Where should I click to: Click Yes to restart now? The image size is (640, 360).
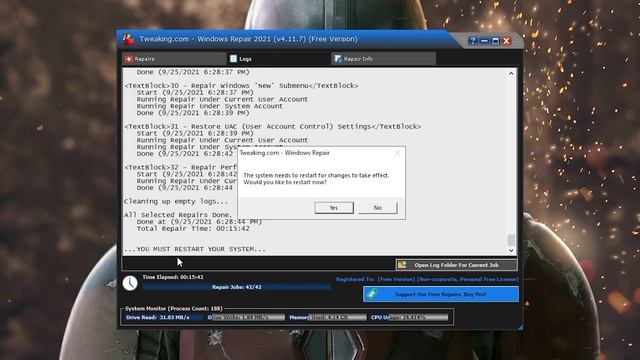coord(334,208)
